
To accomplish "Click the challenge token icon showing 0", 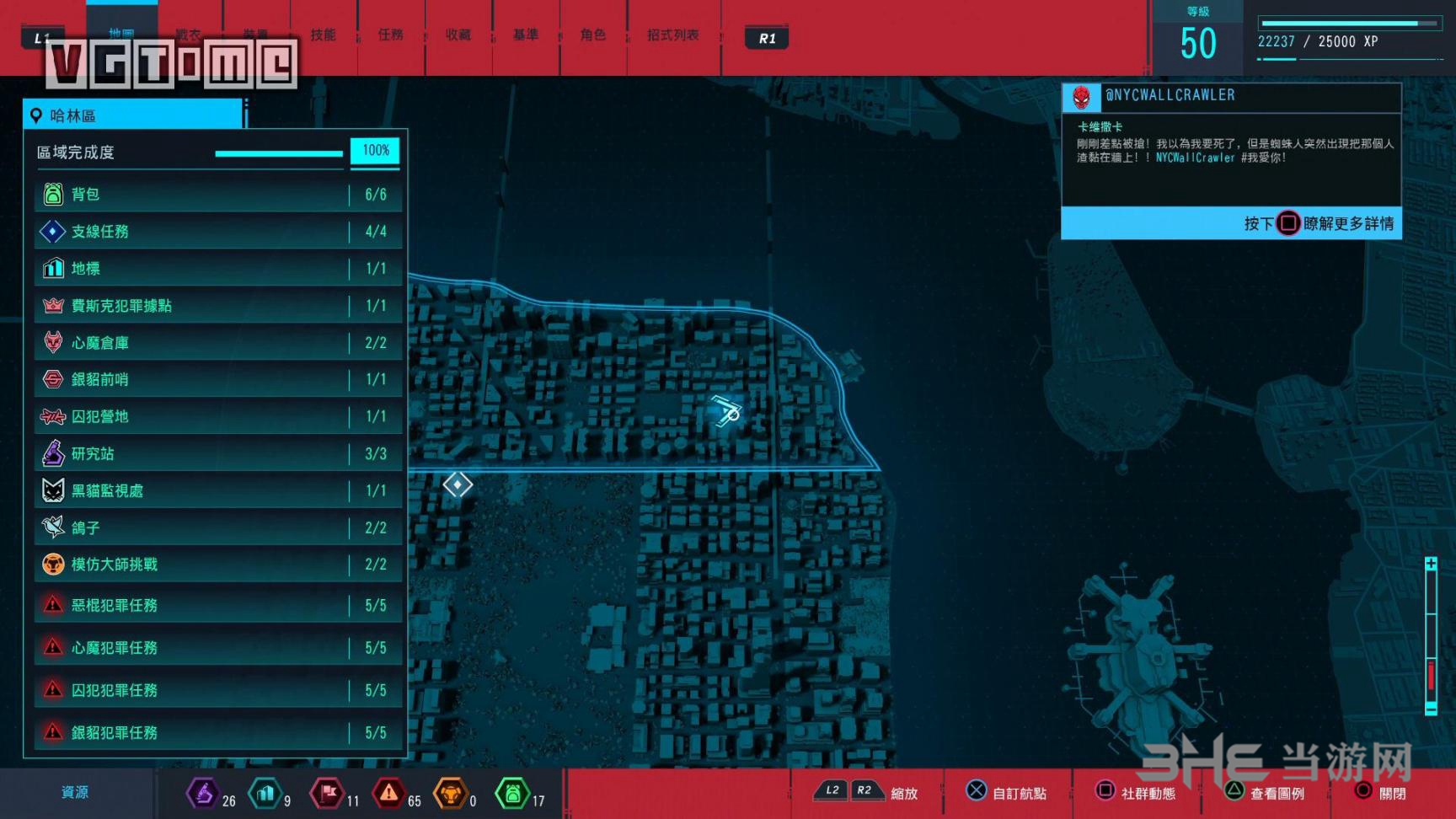I will [x=451, y=793].
